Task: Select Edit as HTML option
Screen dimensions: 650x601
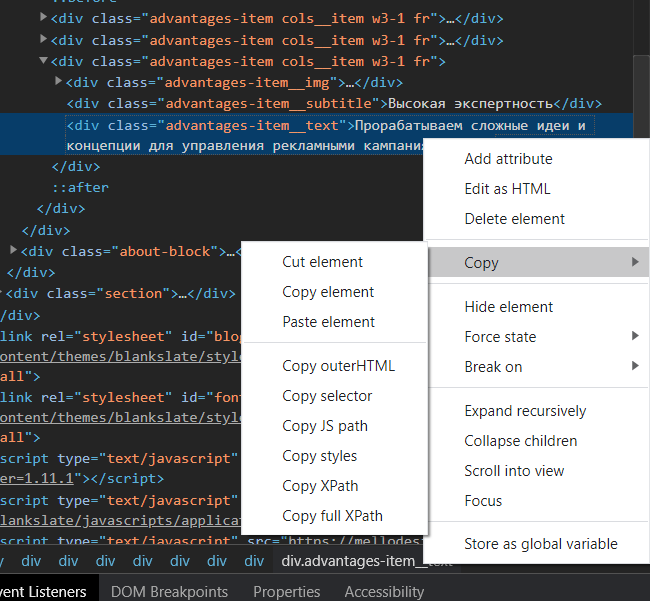Action: click(x=507, y=189)
